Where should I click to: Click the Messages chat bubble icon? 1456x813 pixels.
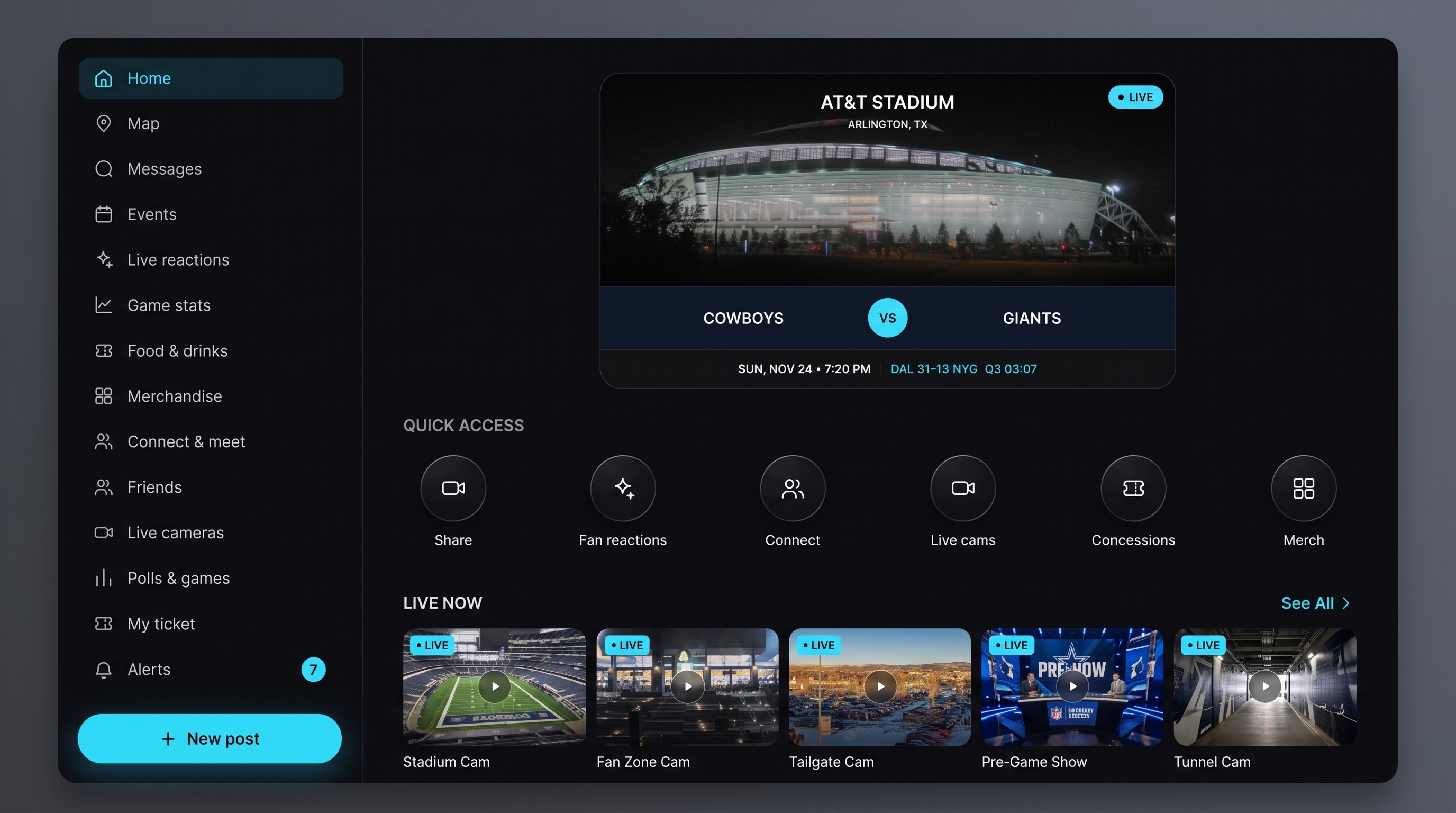point(104,169)
